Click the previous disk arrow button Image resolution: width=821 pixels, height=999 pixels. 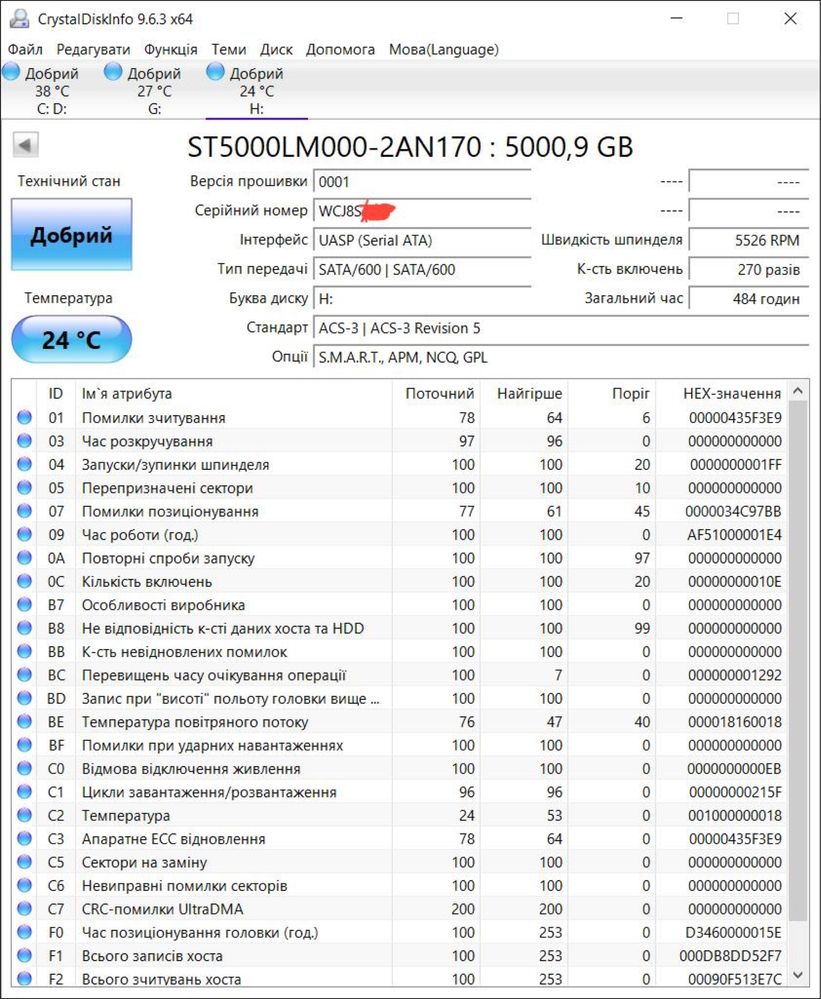(x=25, y=145)
